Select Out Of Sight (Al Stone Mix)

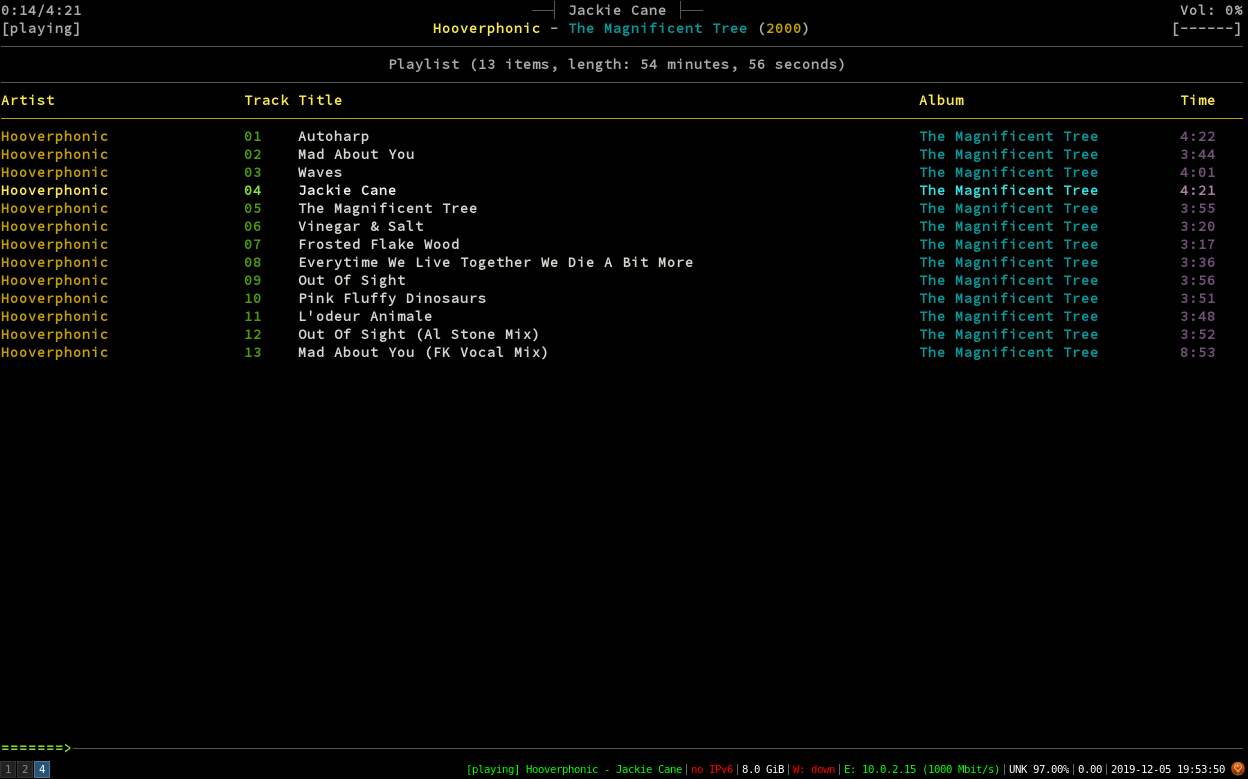point(419,334)
